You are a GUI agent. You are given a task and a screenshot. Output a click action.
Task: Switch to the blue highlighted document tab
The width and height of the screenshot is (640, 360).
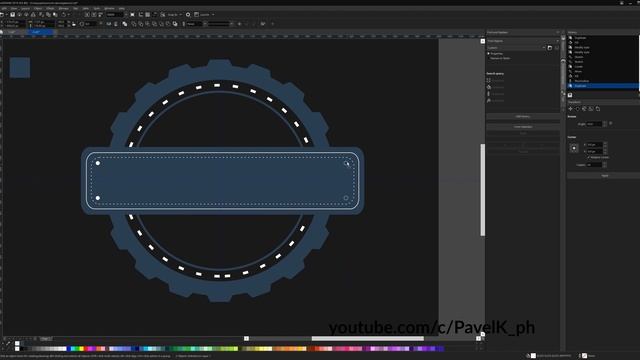[x=40, y=32]
